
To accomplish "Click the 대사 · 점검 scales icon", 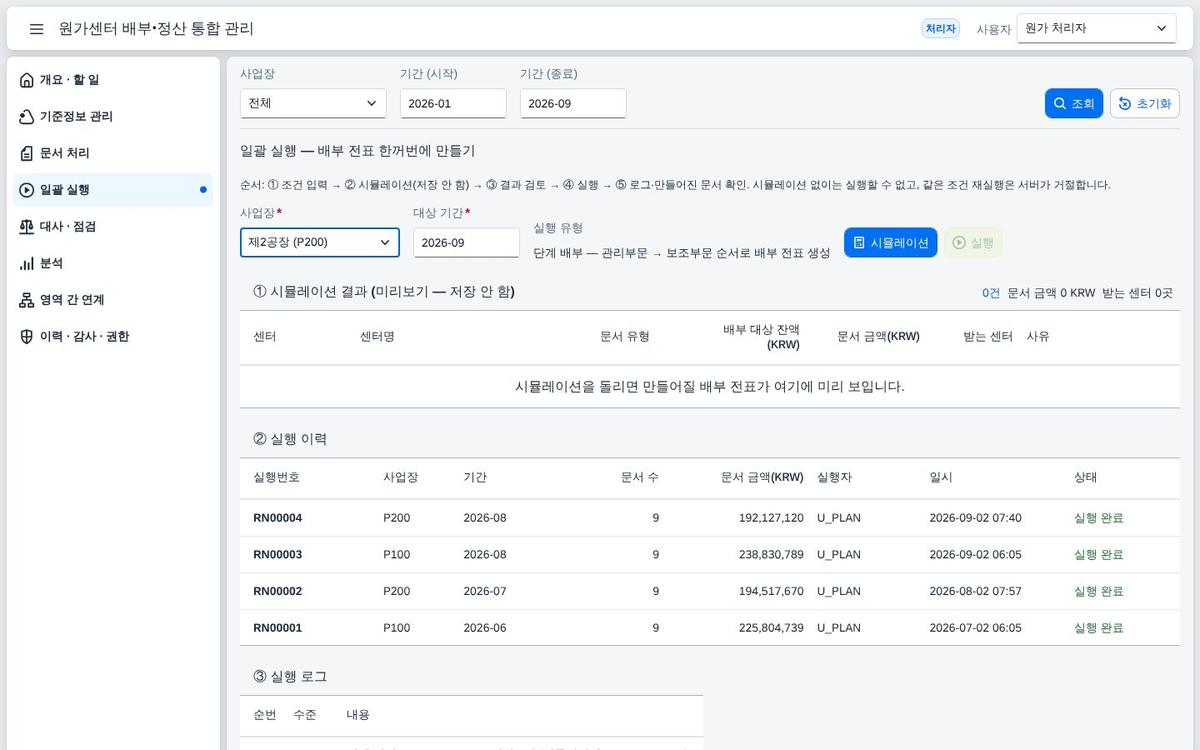I will pos(27,227).
